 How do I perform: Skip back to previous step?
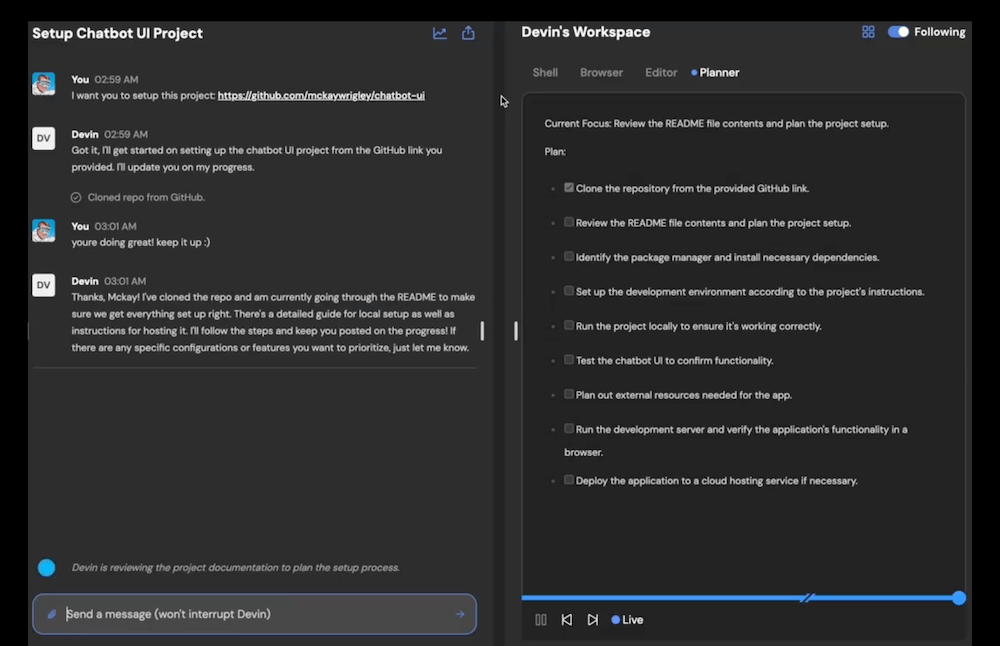(x=567, y=620)
